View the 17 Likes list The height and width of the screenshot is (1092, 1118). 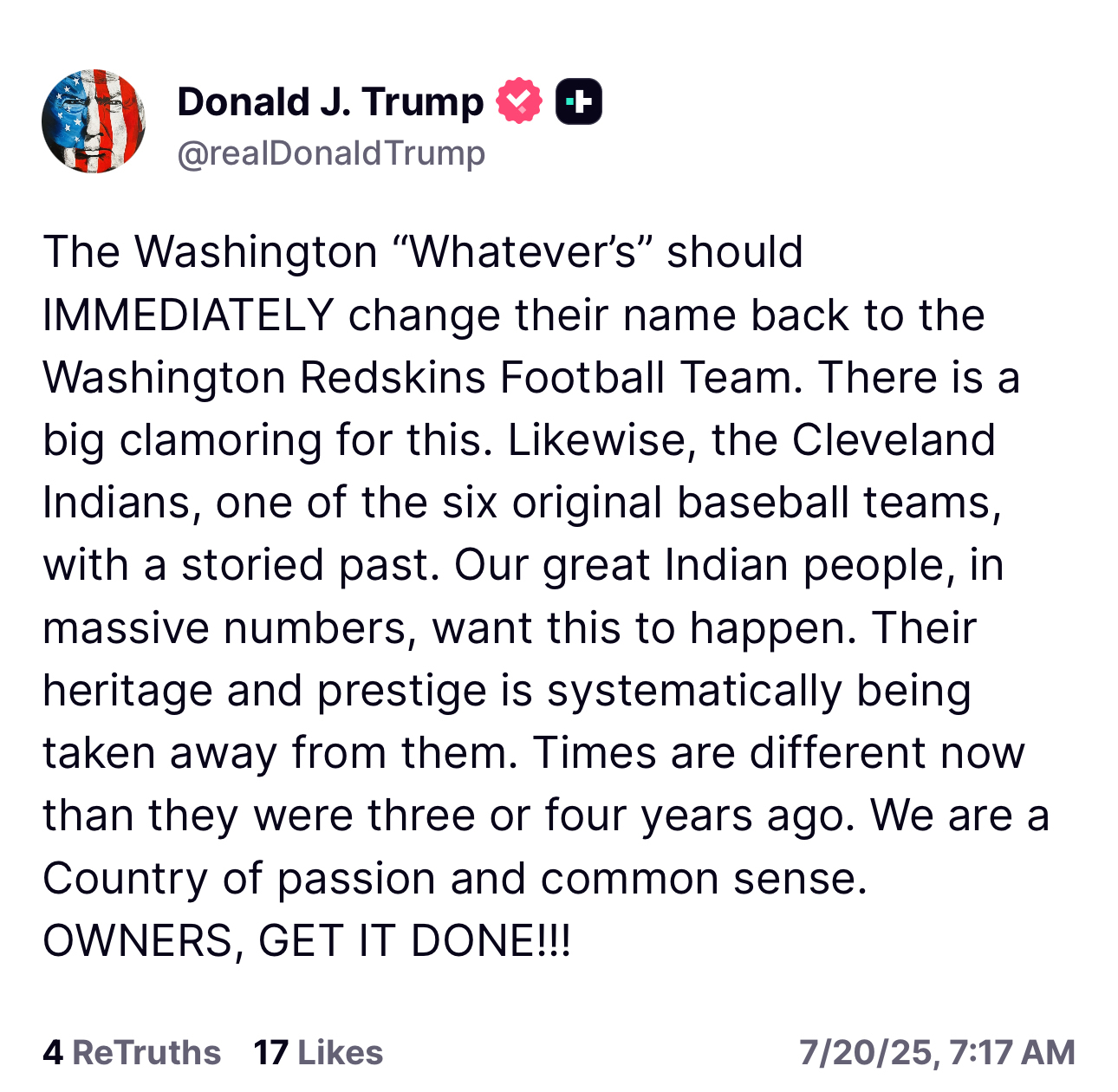tap(318, 1052)
